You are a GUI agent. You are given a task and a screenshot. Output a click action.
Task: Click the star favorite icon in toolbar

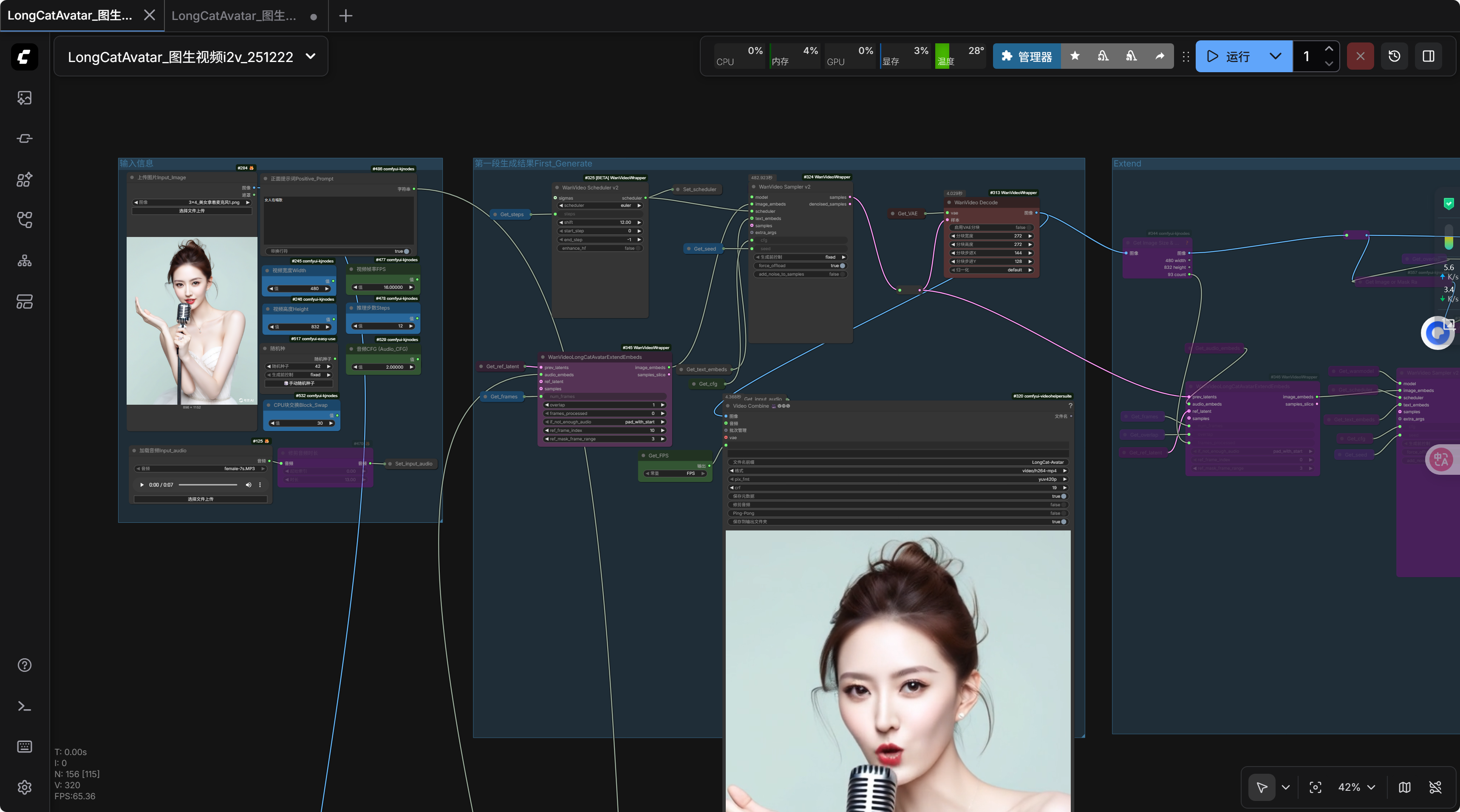1075,56
